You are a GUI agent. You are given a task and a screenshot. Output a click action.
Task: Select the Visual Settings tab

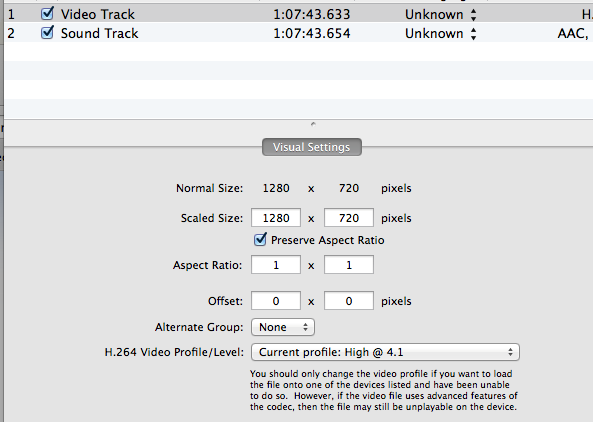click(x=312, y=147)
